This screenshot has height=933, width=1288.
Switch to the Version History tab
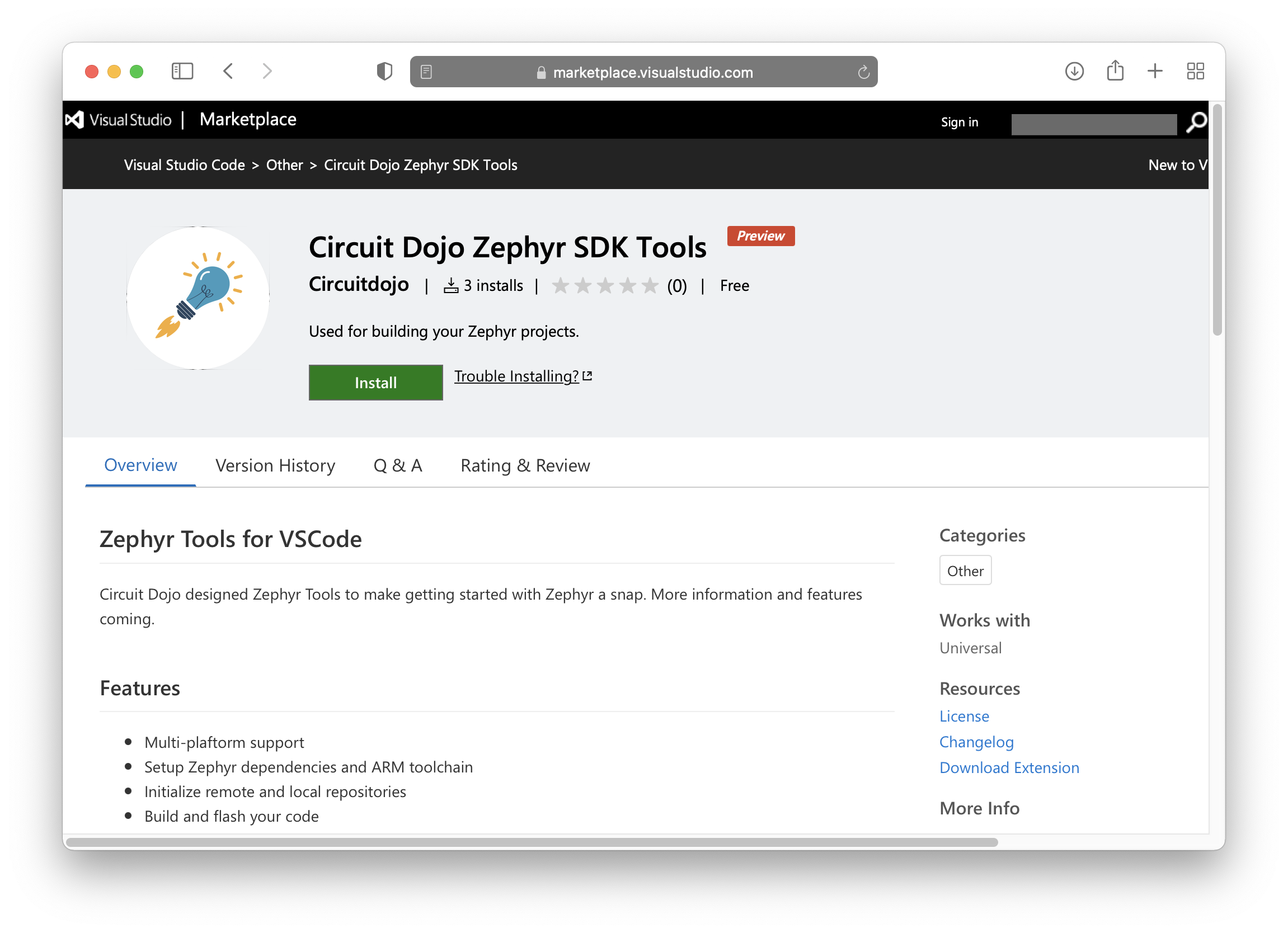coord(275,465)
